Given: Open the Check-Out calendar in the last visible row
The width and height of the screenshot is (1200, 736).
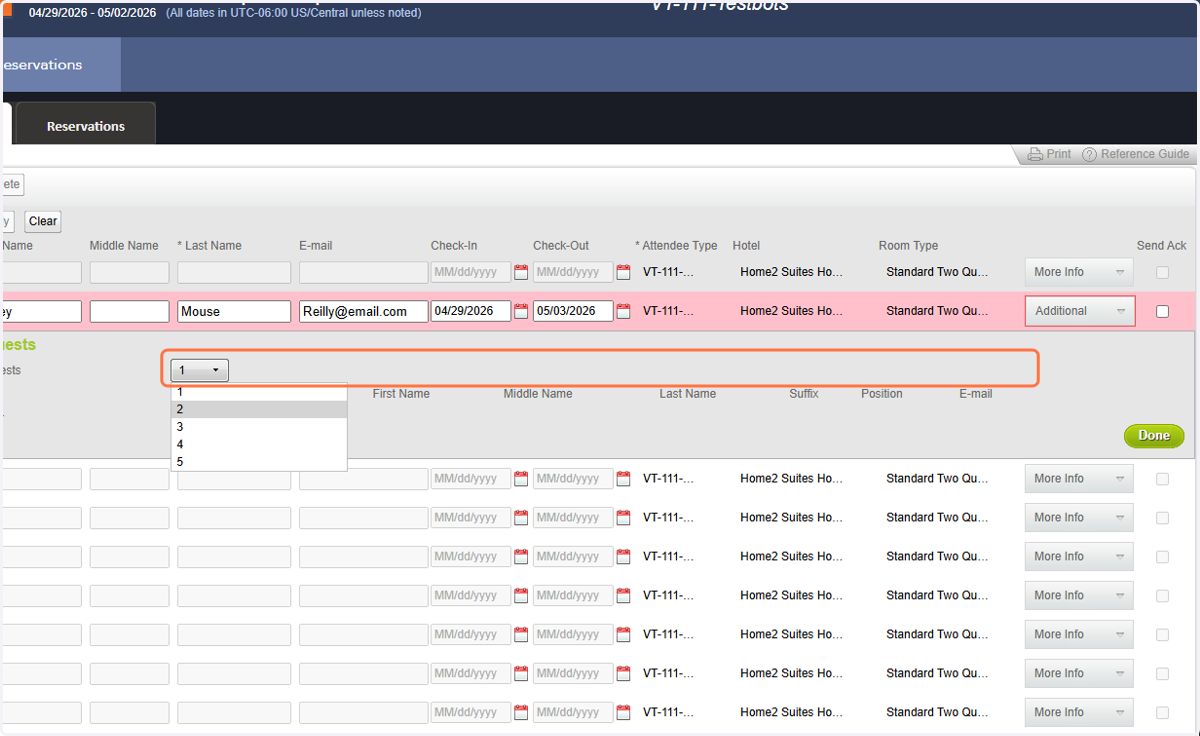Looking at the screenshot, I should pyautogui.click(x=623, y=712).
